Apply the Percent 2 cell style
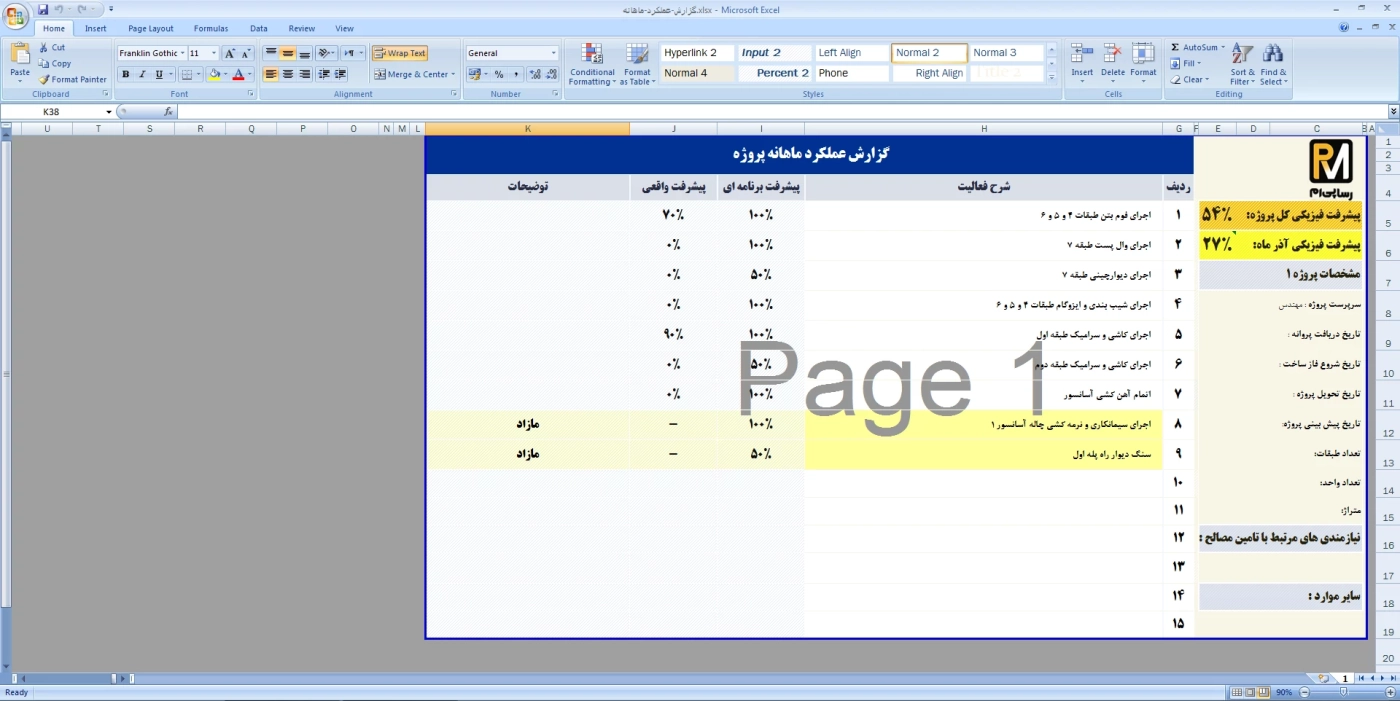The width and height of the screenshot is (1400, 701). click(x=775, y=73)
